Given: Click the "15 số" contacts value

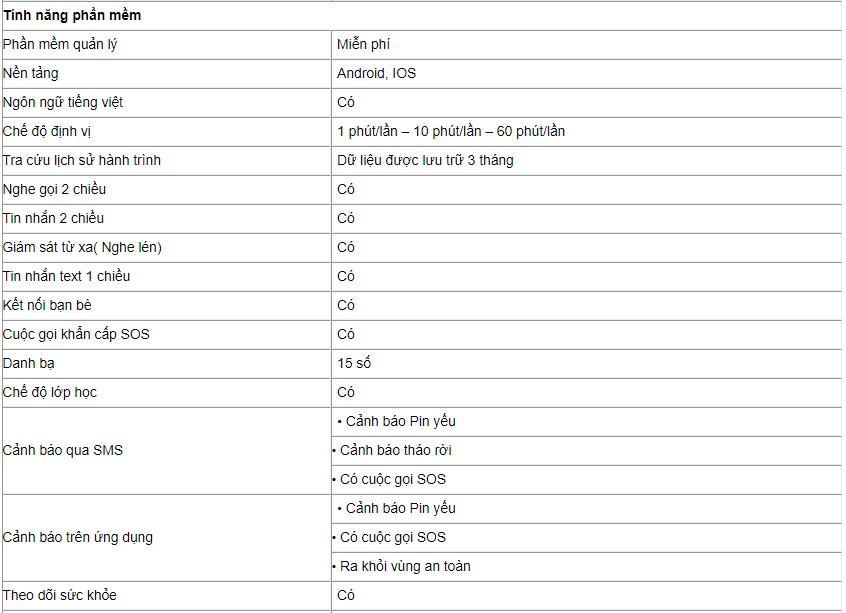Looking at the screenshot, I should (x=354, y=363).
